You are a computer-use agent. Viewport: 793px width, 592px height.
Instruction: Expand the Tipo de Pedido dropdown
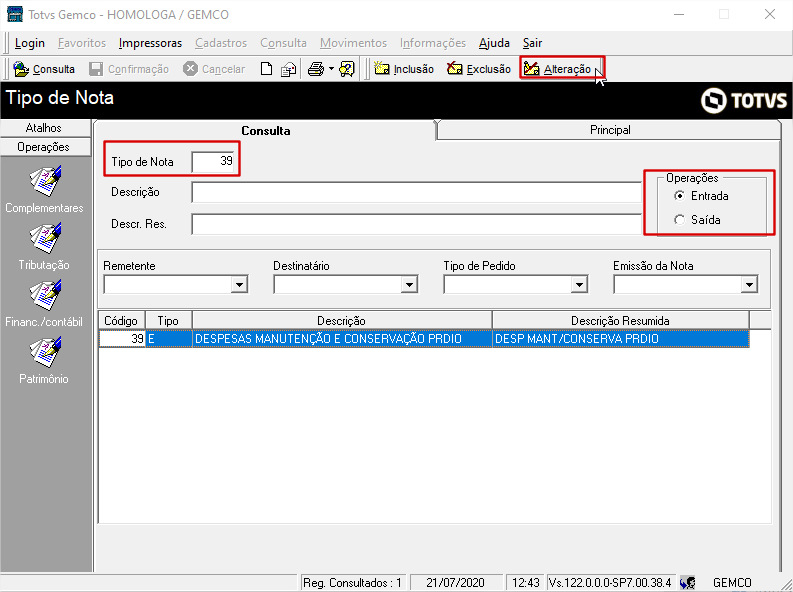coord(579,285)
